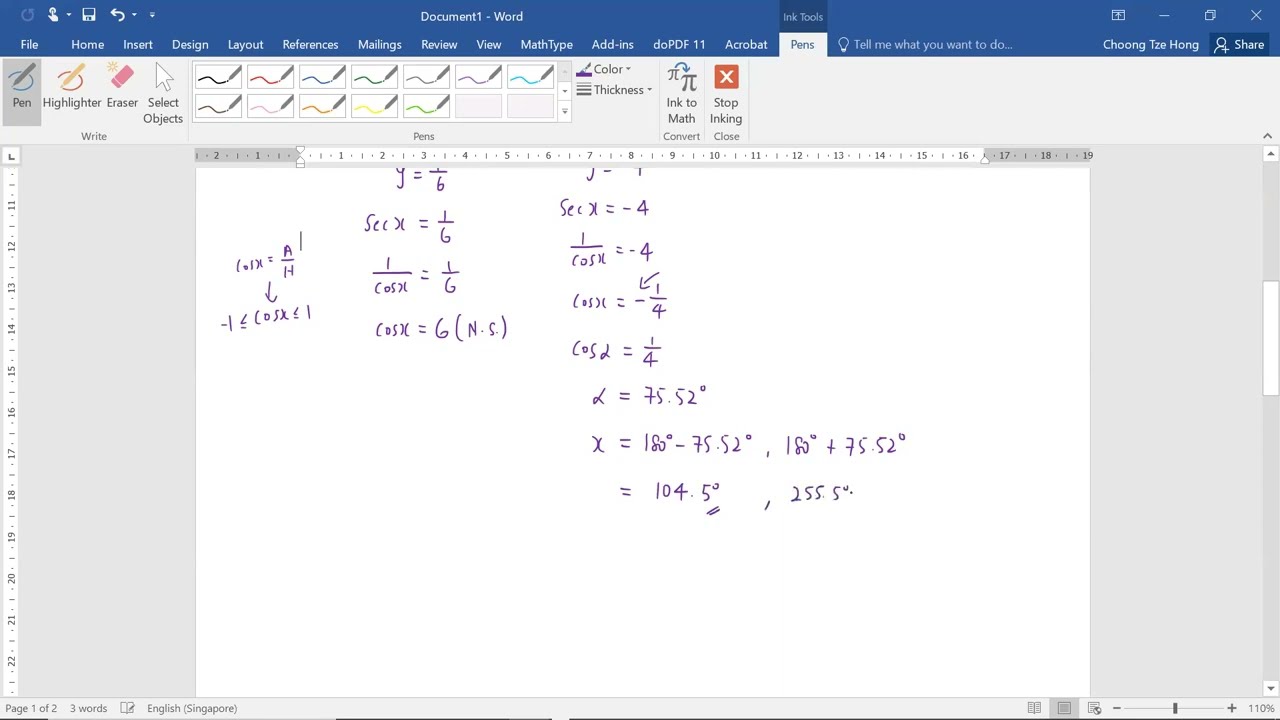Click the 110% zoom level
The height and width of the screenshot is (720, 1280).
pos(1260,708)
